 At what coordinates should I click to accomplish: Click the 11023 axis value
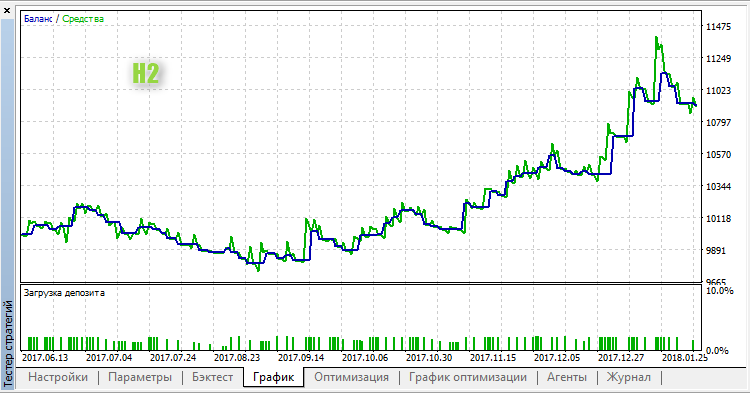coord(718,90)
